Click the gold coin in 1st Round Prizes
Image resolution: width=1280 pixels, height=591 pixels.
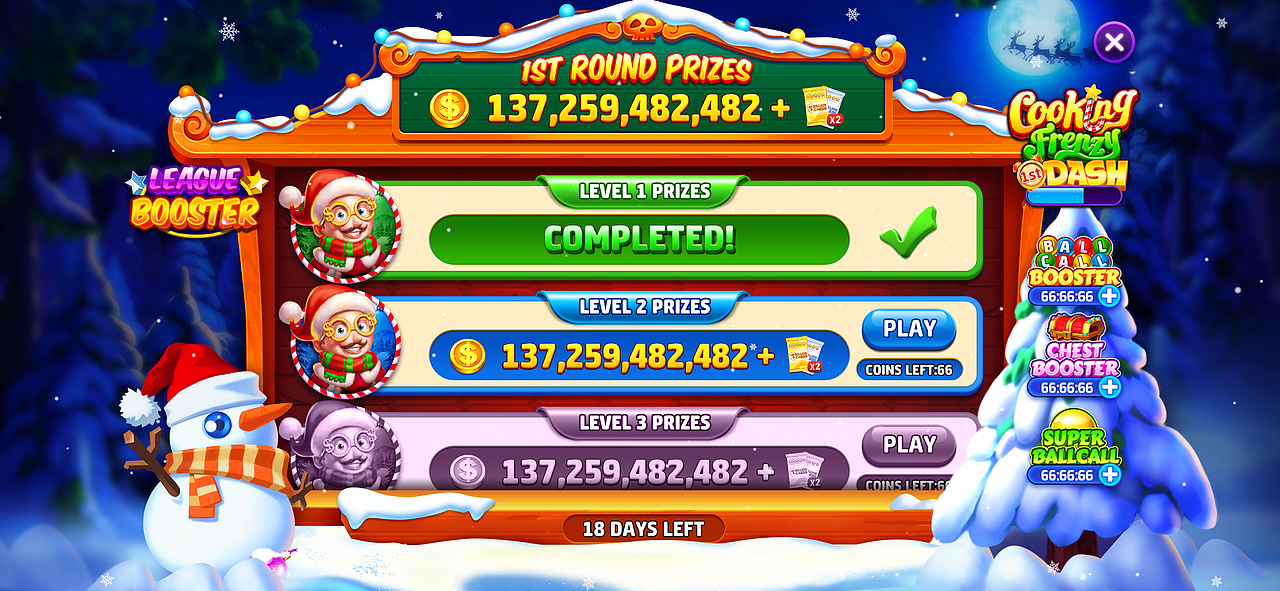pyautogui.click(x=450, y=108)
